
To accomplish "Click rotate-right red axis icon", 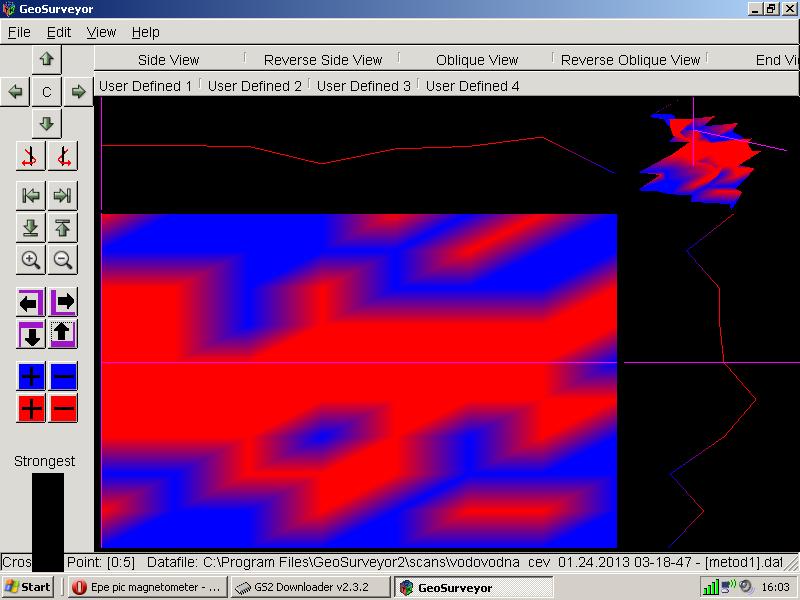I will coord(63,156).
